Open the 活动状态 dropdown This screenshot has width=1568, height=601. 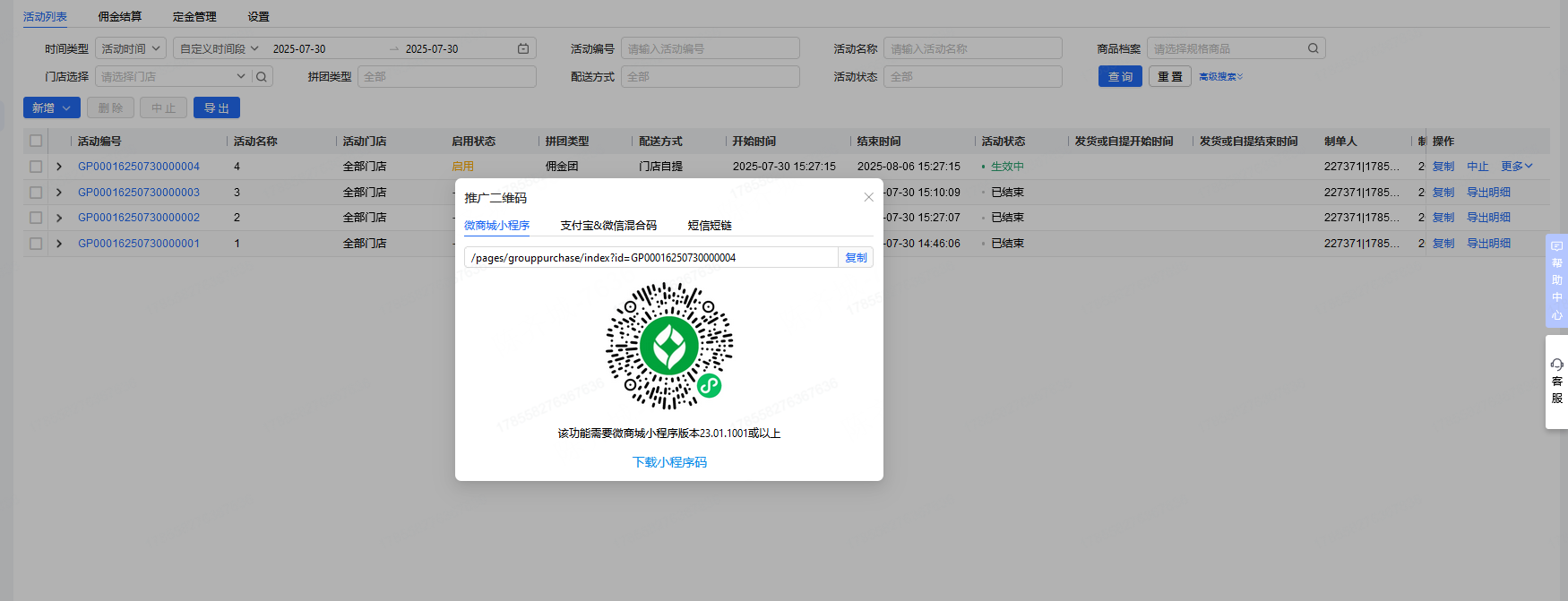click(973, 77)
